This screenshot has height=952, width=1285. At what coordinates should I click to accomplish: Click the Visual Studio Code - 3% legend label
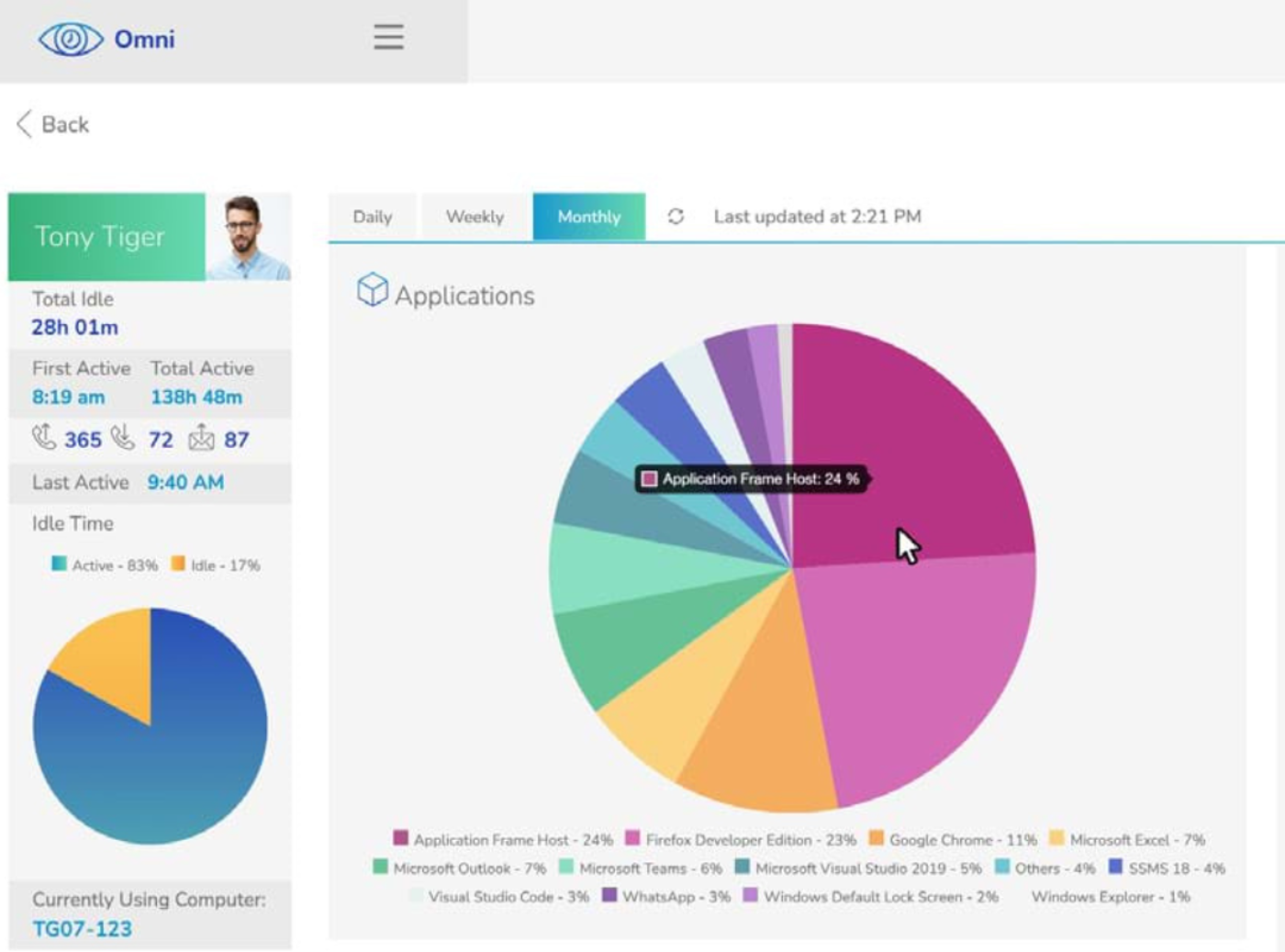click(x=508, y=896)
